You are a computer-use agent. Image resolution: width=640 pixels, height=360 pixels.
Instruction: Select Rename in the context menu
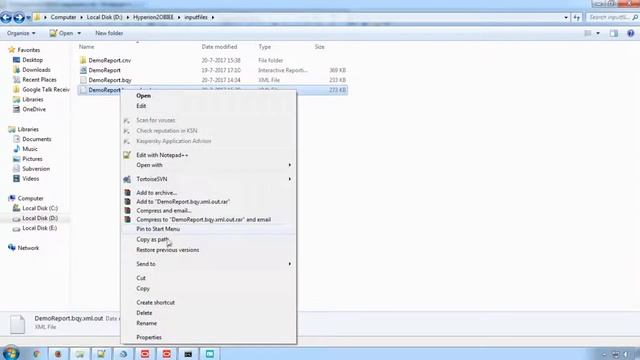pyautogui.click(x=147, y=323)
